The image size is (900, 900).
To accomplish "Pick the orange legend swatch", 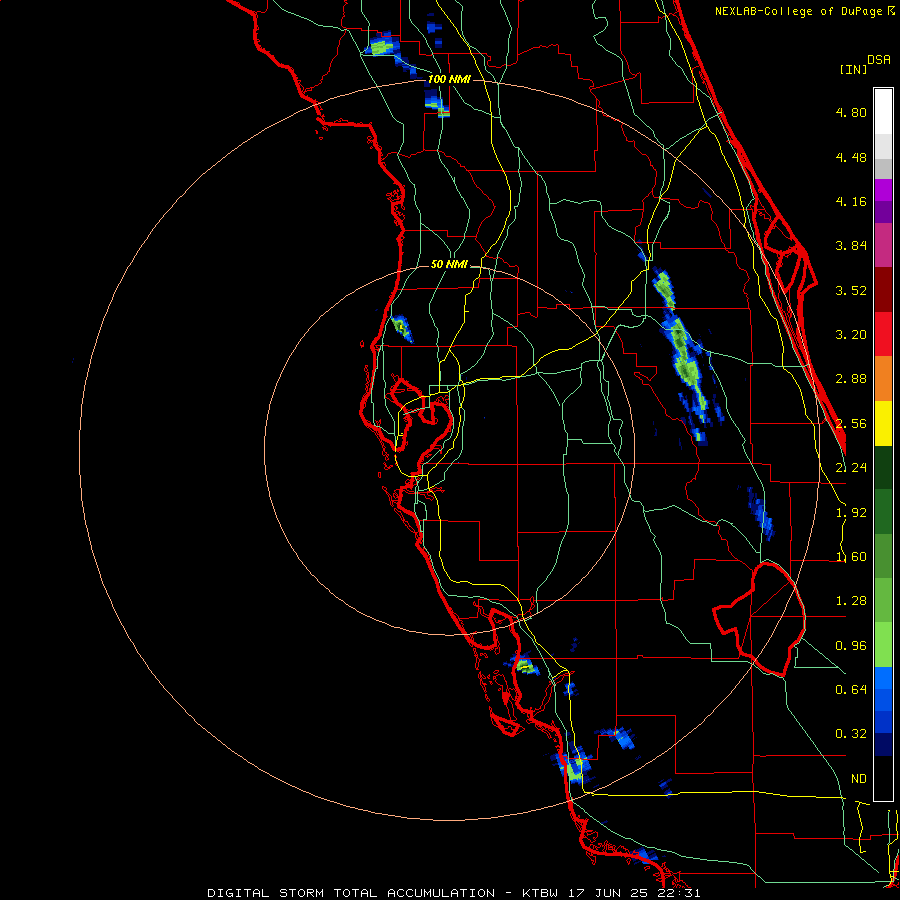I will point(883,379).
